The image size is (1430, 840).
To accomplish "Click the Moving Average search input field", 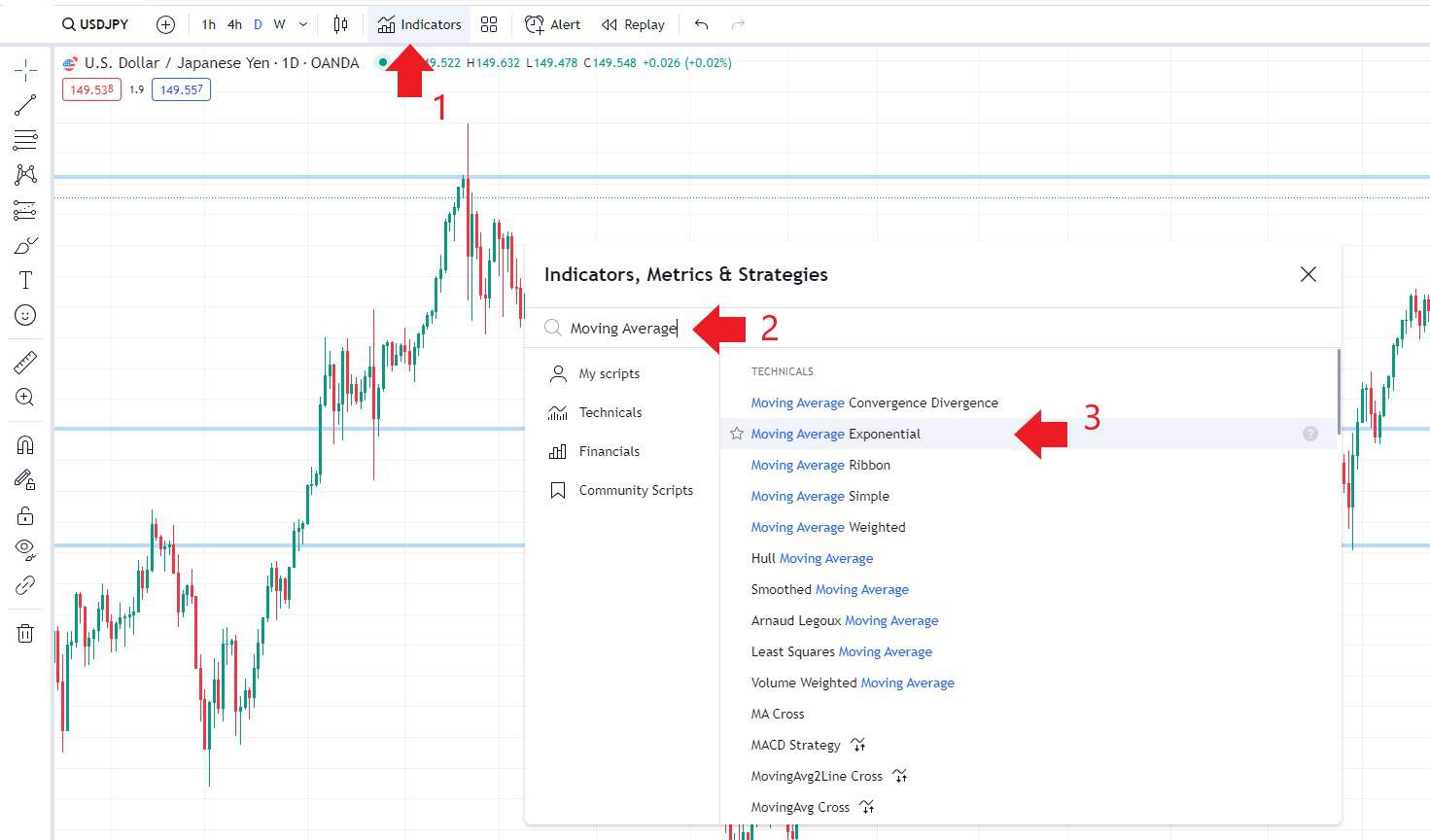I will coord(622,328).
